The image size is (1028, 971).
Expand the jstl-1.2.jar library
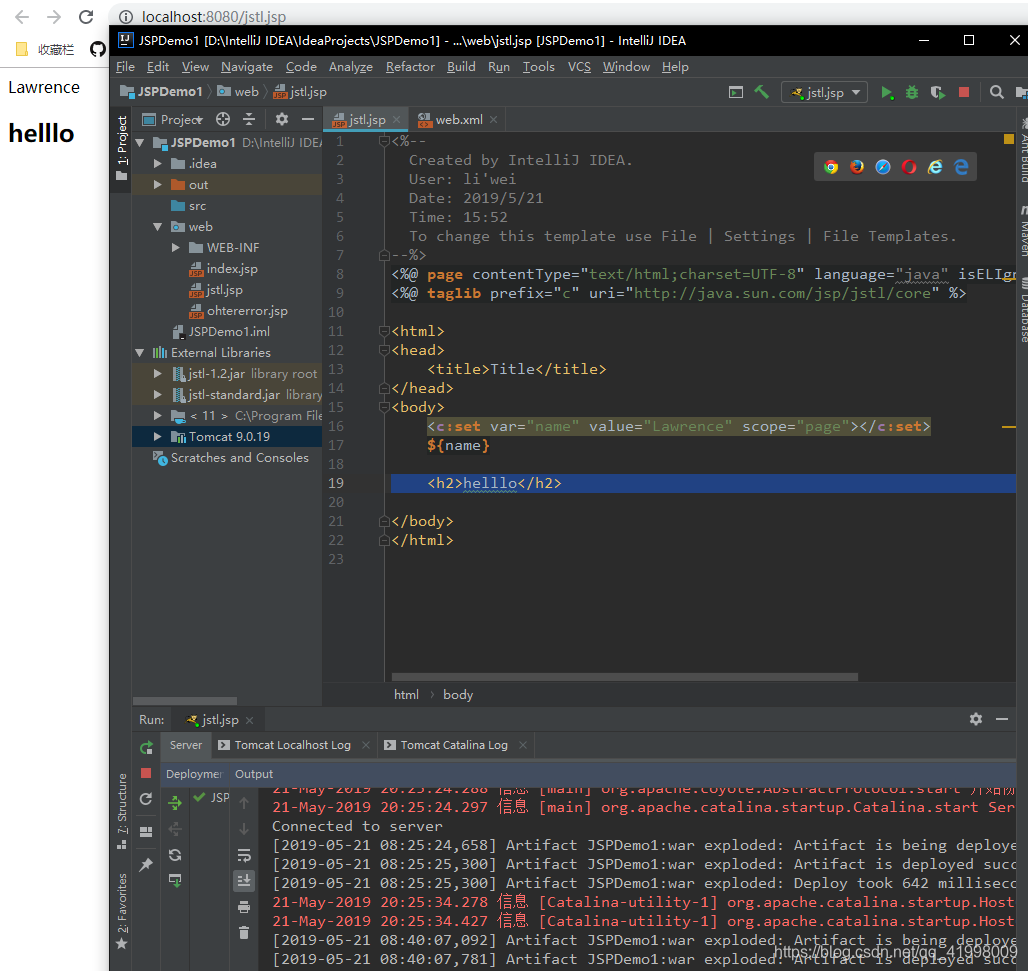point(157,373)
